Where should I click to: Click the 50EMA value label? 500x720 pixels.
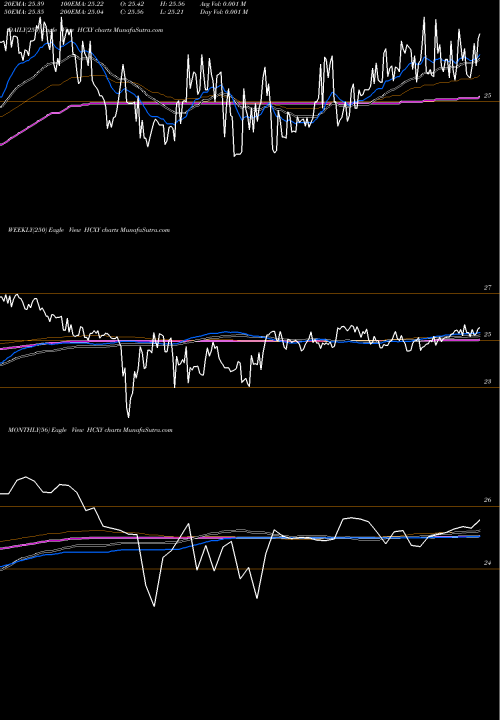pos(22,12)
